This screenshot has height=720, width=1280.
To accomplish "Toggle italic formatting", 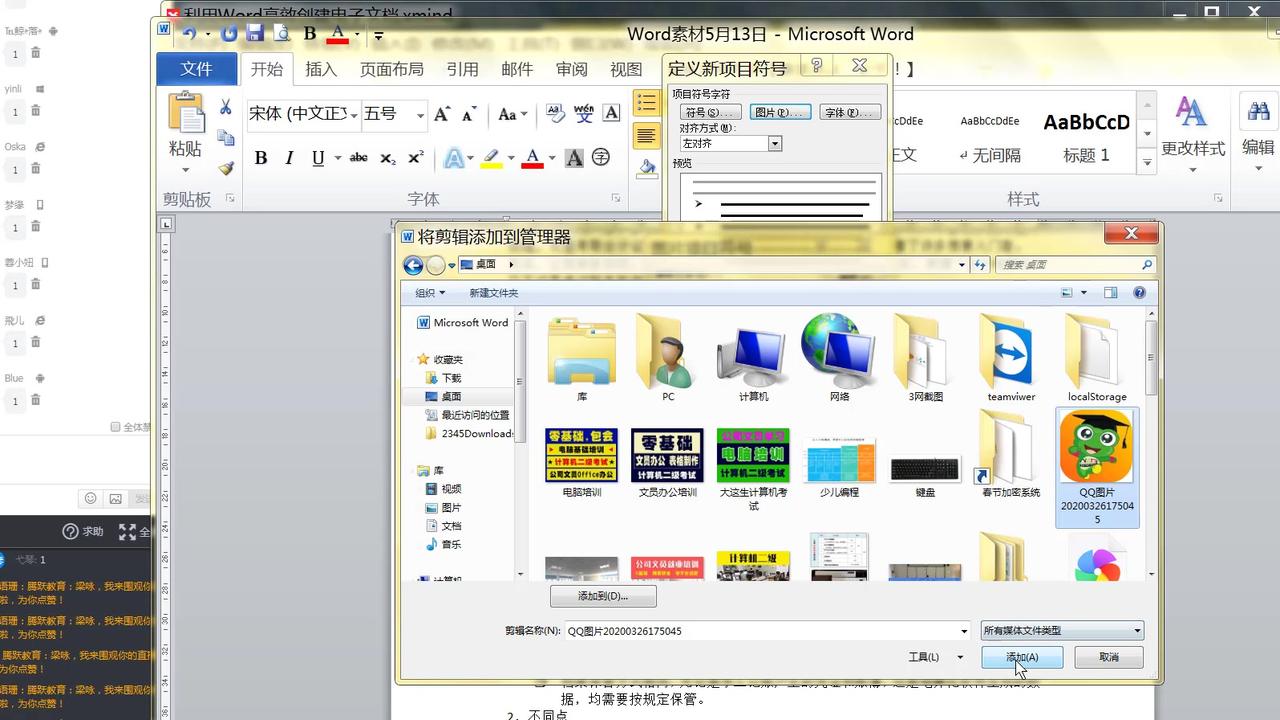I will pos(289,158).
